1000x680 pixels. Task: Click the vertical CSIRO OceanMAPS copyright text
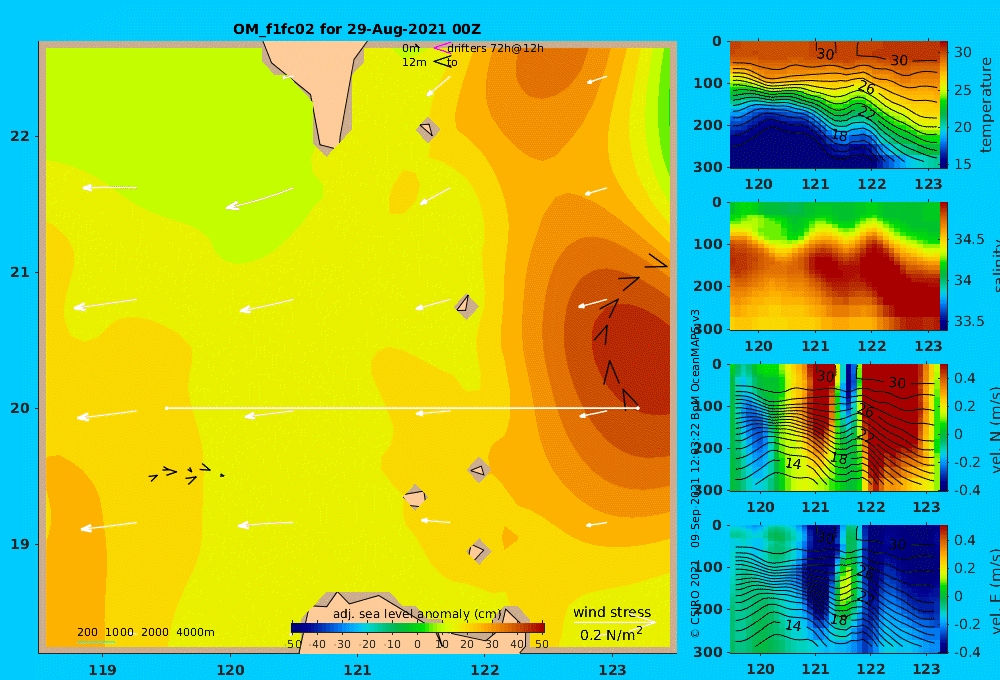pos(695,474)
